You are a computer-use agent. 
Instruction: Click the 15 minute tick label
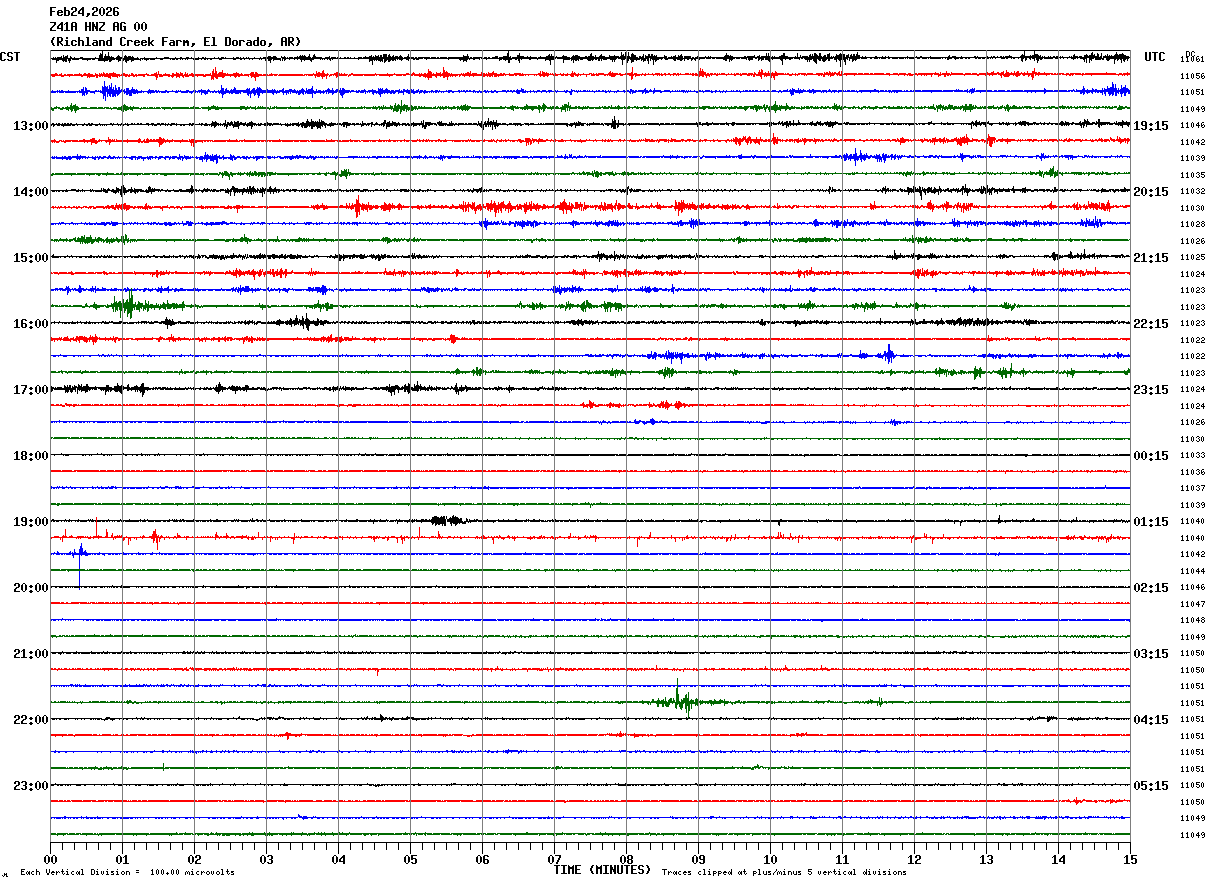(x=1130, y=859)
